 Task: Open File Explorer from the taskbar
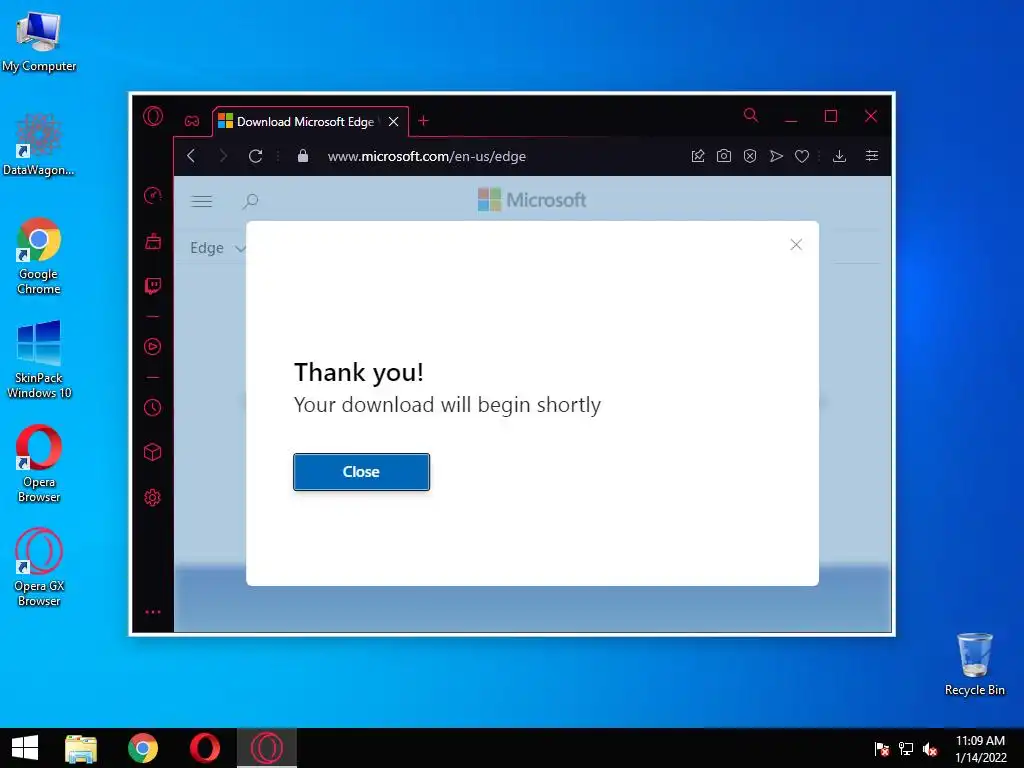81,748
